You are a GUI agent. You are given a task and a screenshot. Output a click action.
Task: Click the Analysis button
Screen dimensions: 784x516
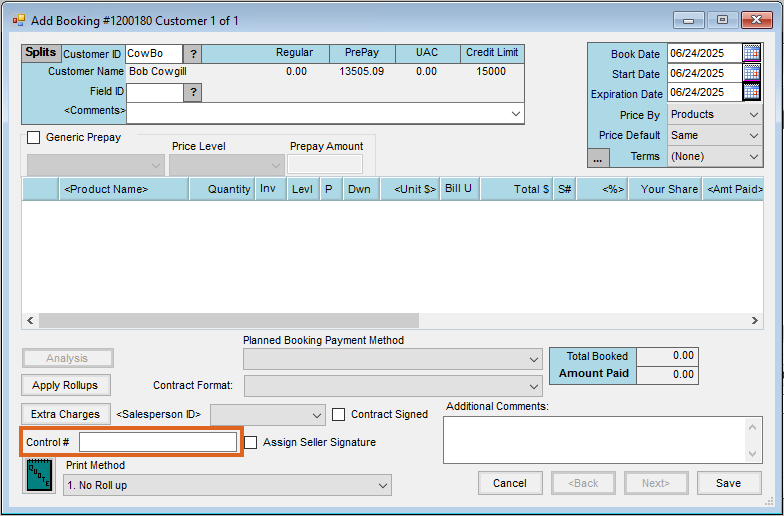[x=68, y=358]
